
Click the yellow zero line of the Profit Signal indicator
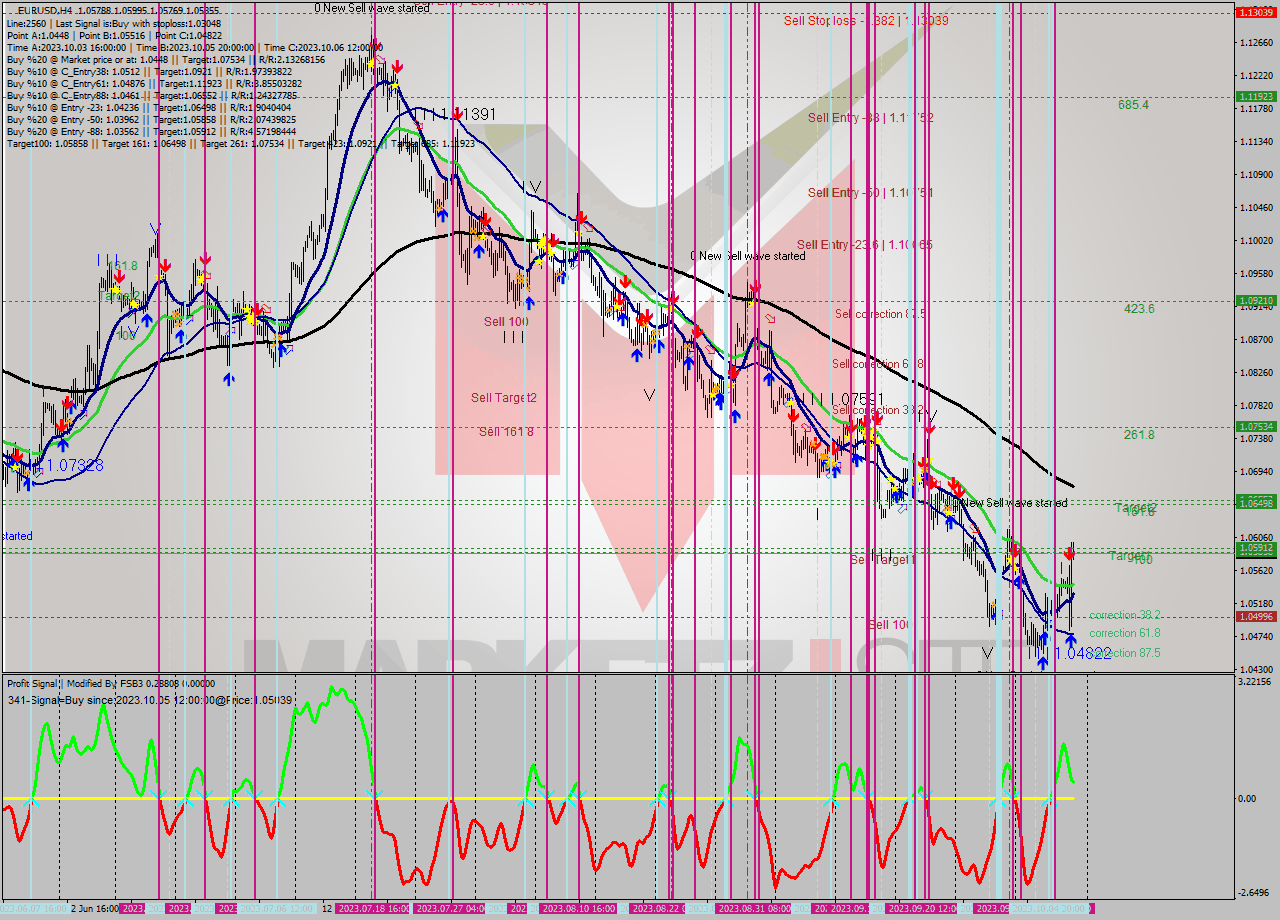(500, 800)
